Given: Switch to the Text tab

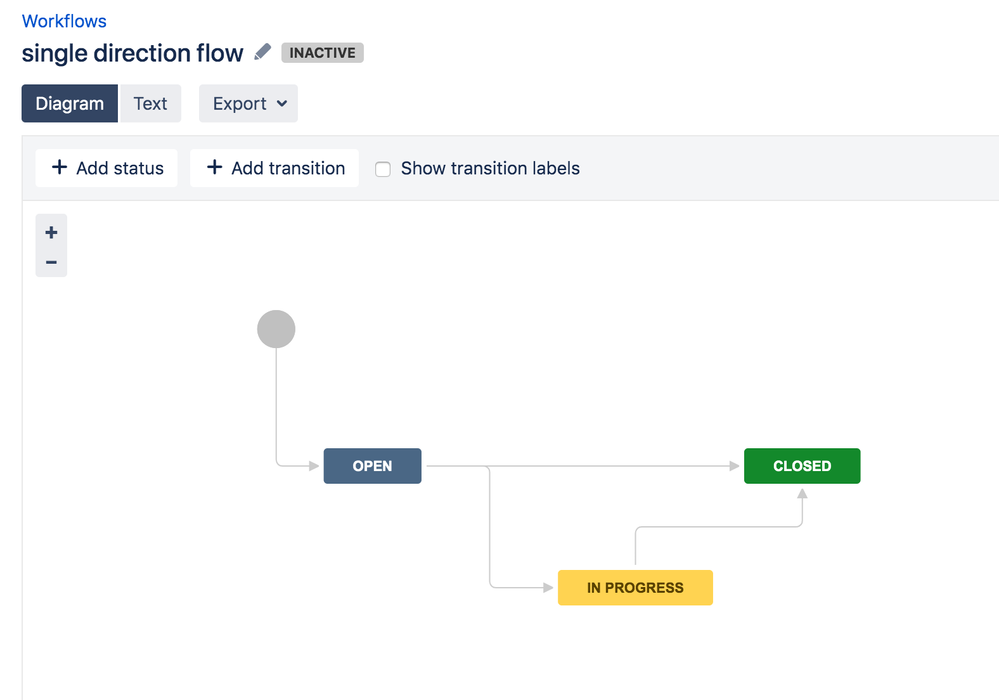Looking at the screenshot, I should (150, 103).
